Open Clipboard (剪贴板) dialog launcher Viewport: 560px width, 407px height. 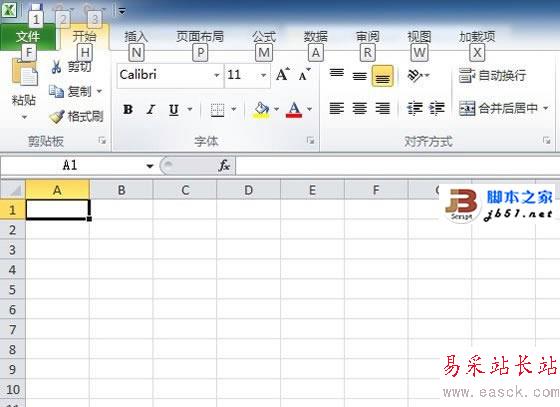(x=102, y=141)
